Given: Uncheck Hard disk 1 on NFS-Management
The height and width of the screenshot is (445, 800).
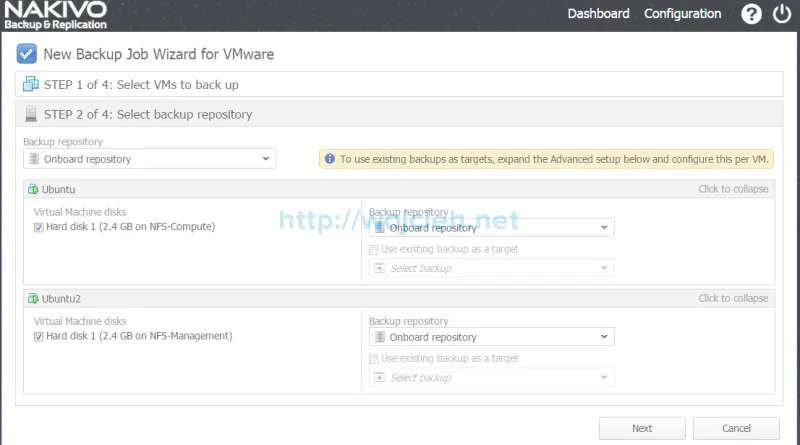Looking at the screenshot, I should (x=39, y=337).
